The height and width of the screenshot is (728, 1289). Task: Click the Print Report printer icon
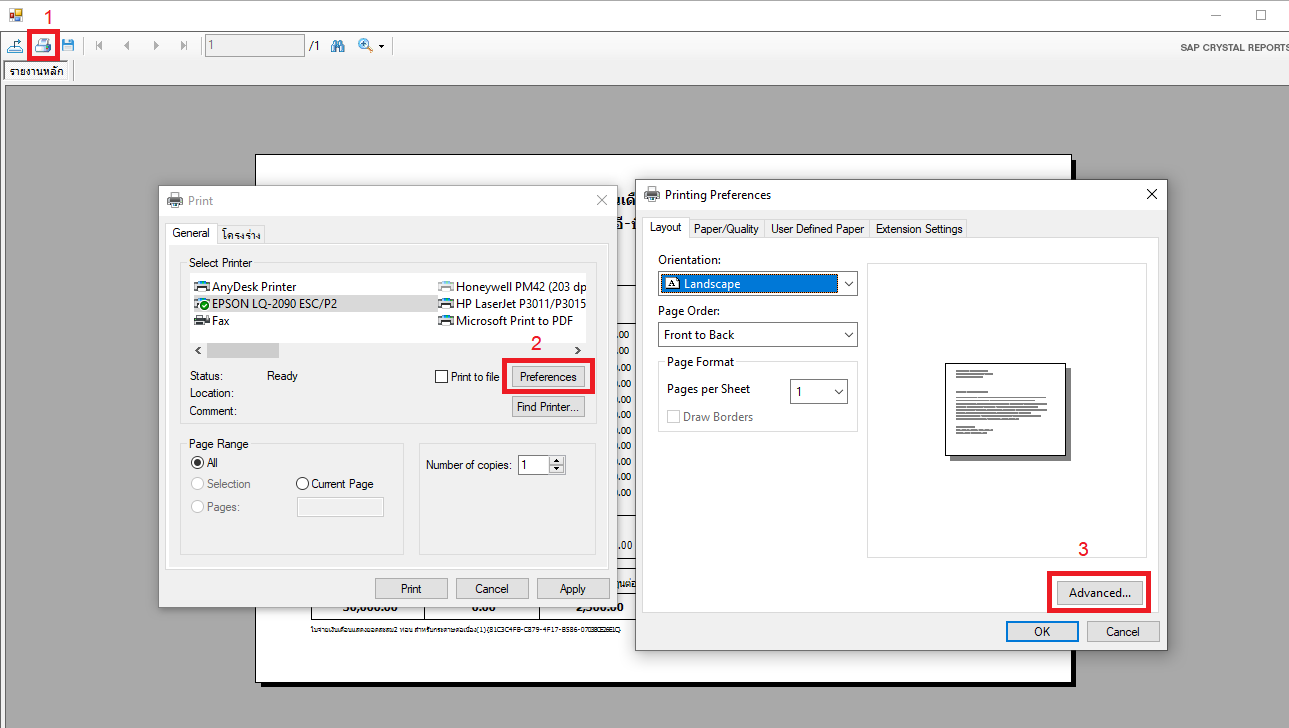pyautogui.click(x=43, y=46)
